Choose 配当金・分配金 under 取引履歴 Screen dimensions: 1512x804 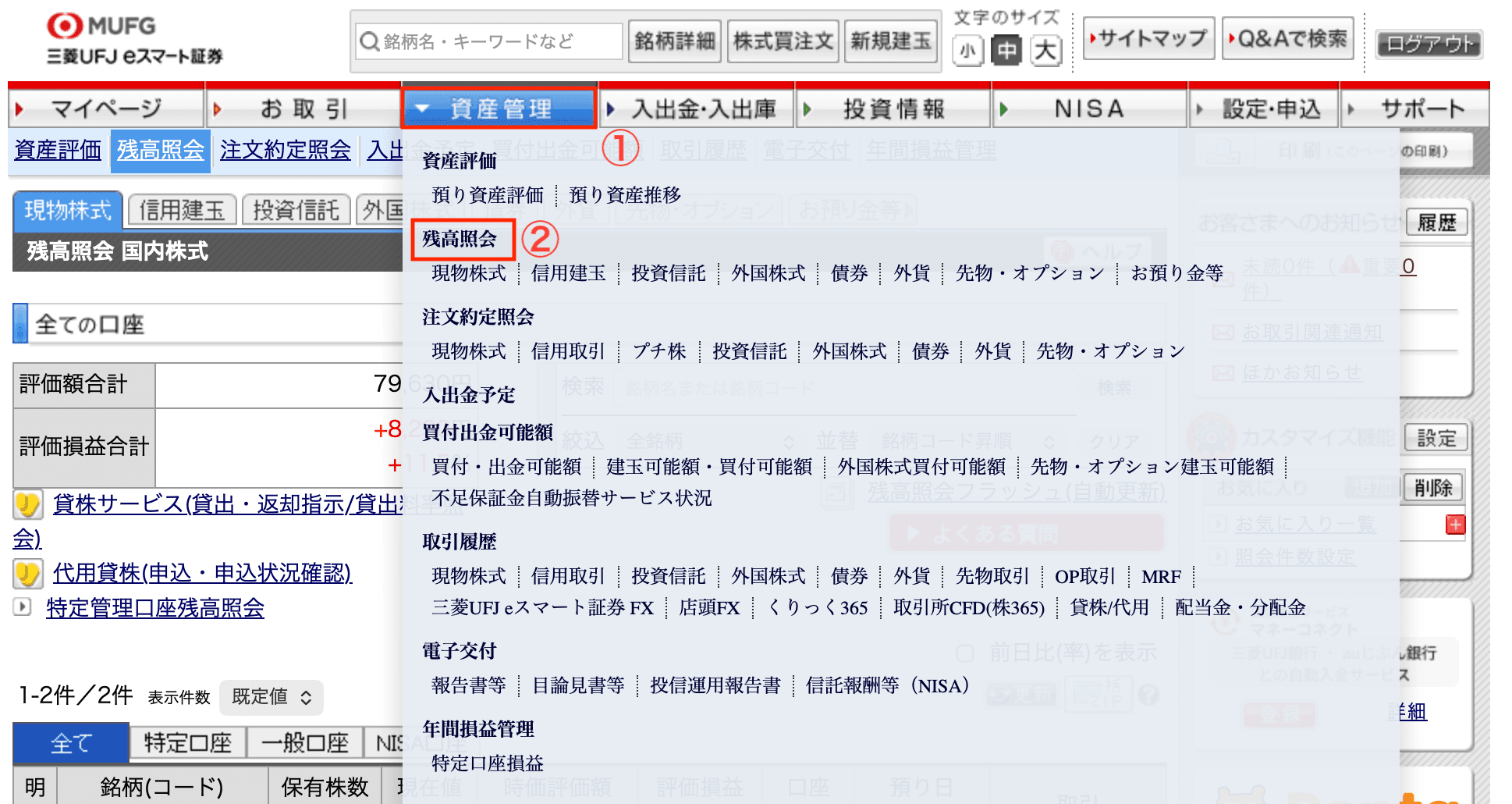pyautogui.click(x=1240, y=608)
